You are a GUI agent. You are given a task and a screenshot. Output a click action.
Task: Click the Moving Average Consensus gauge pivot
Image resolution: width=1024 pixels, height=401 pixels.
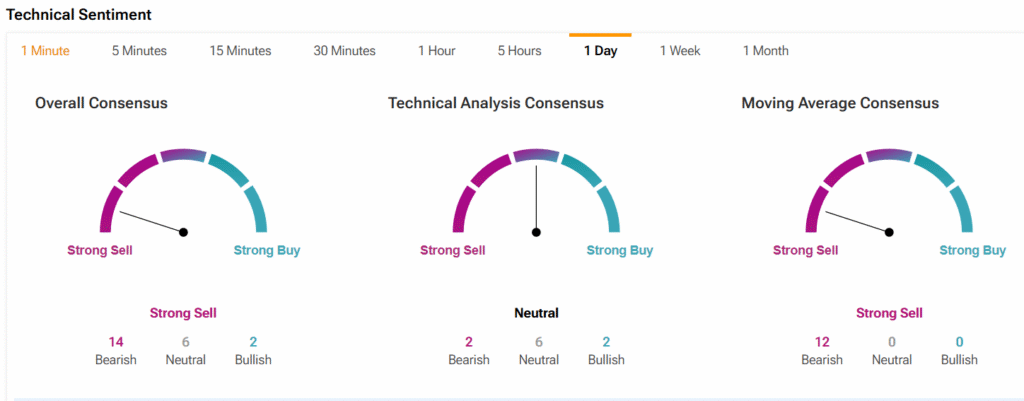pyautogui.click(x=889, y=232)
